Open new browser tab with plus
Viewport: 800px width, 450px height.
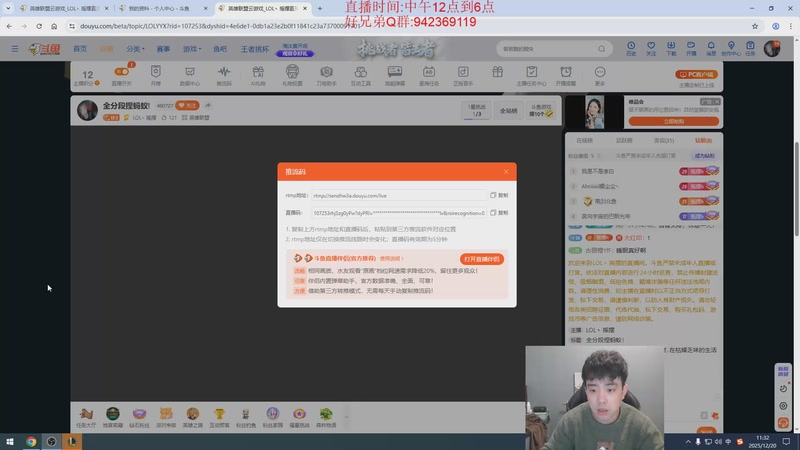coord(320,8)
